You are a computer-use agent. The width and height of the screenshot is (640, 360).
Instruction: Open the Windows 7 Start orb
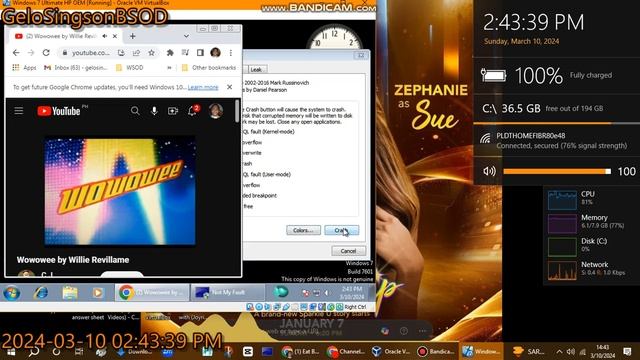coord(11,293)
